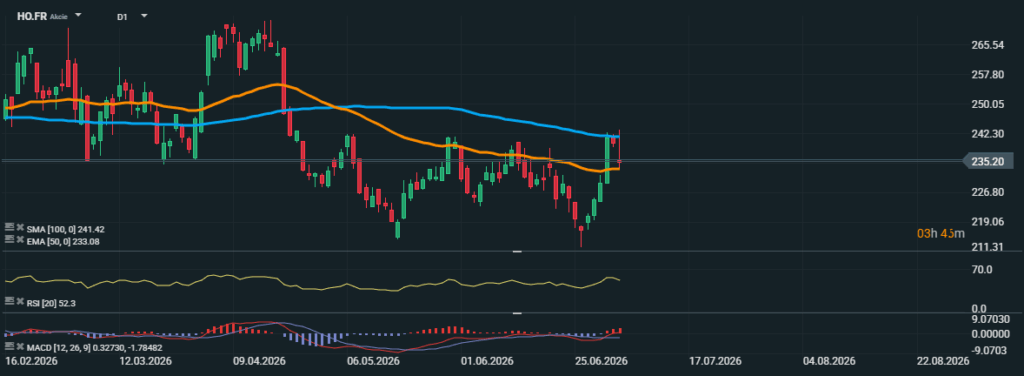Viewport: 1024px width, 376px height.
Task: Open EMA indicator settings menu icon
Action: coord(9,240)
